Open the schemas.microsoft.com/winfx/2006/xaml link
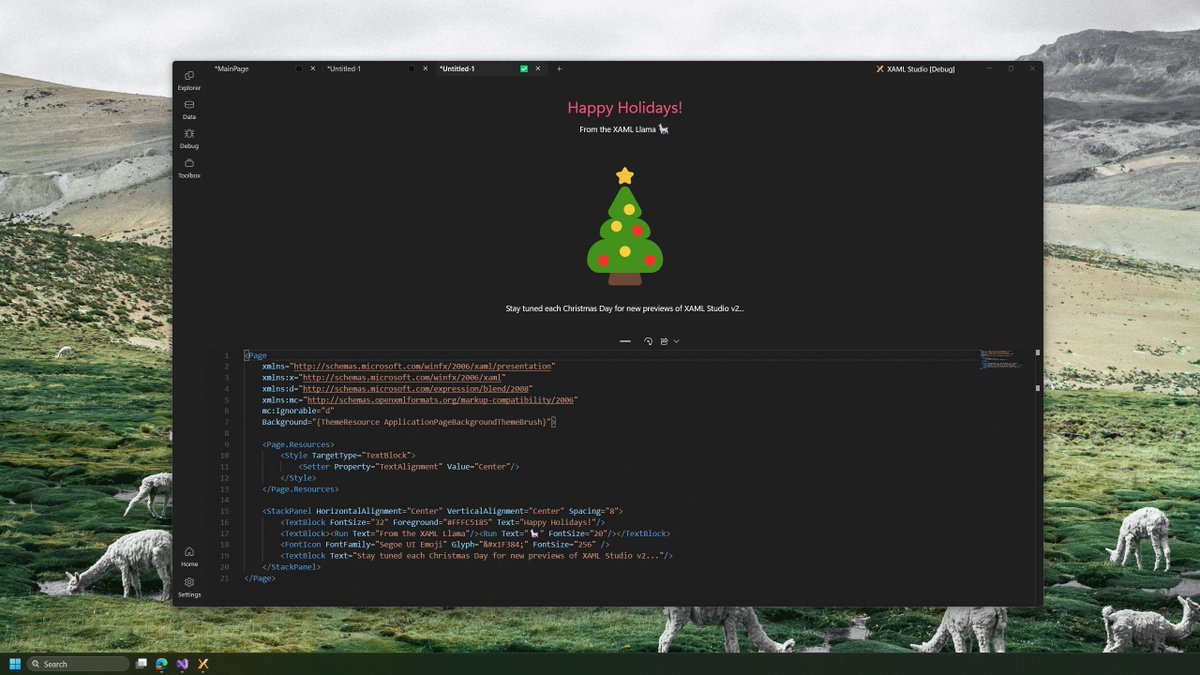This screenshot has height=675, width=1200. [x=403, y=378]
